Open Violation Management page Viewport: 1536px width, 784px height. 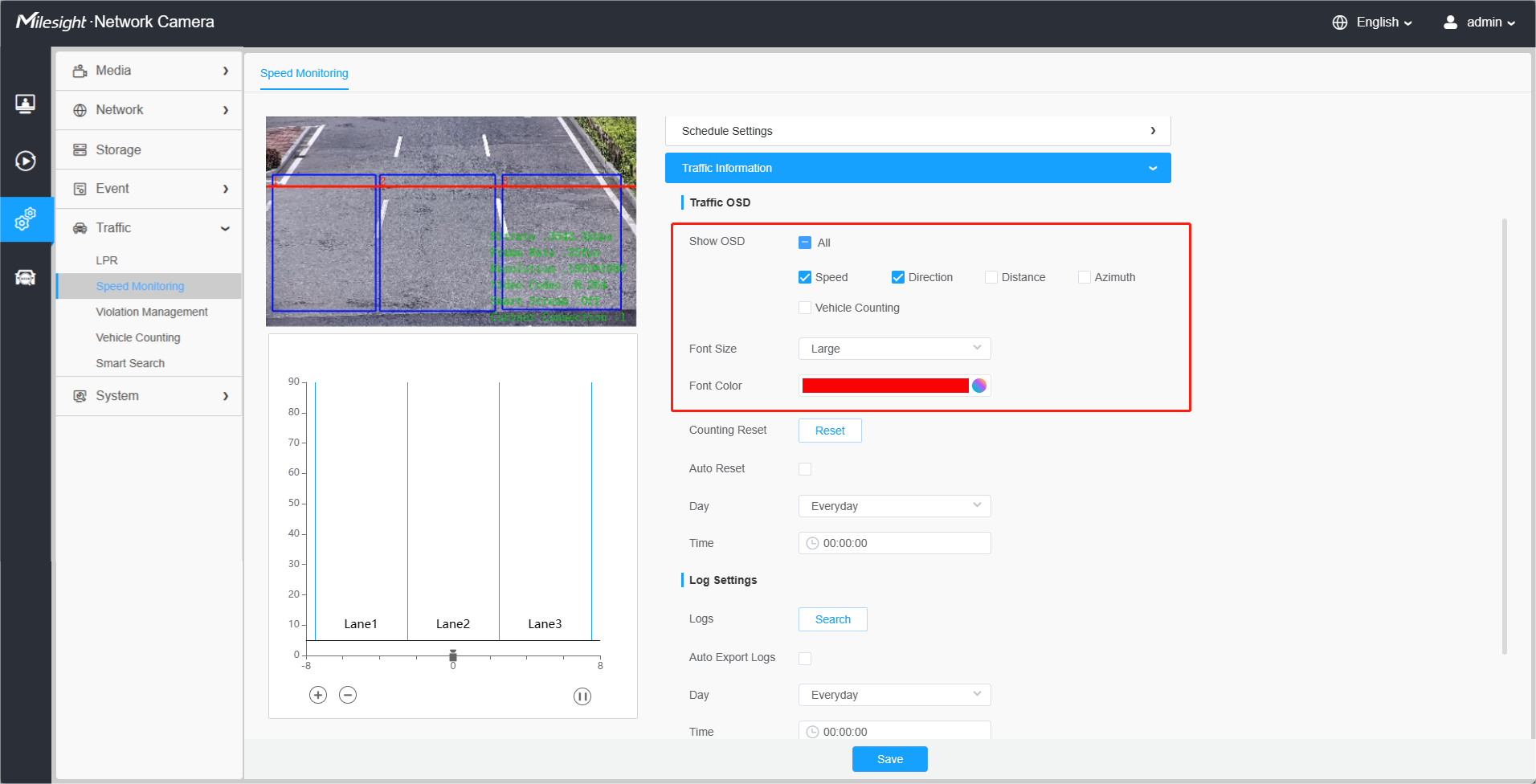click(152, 312)
